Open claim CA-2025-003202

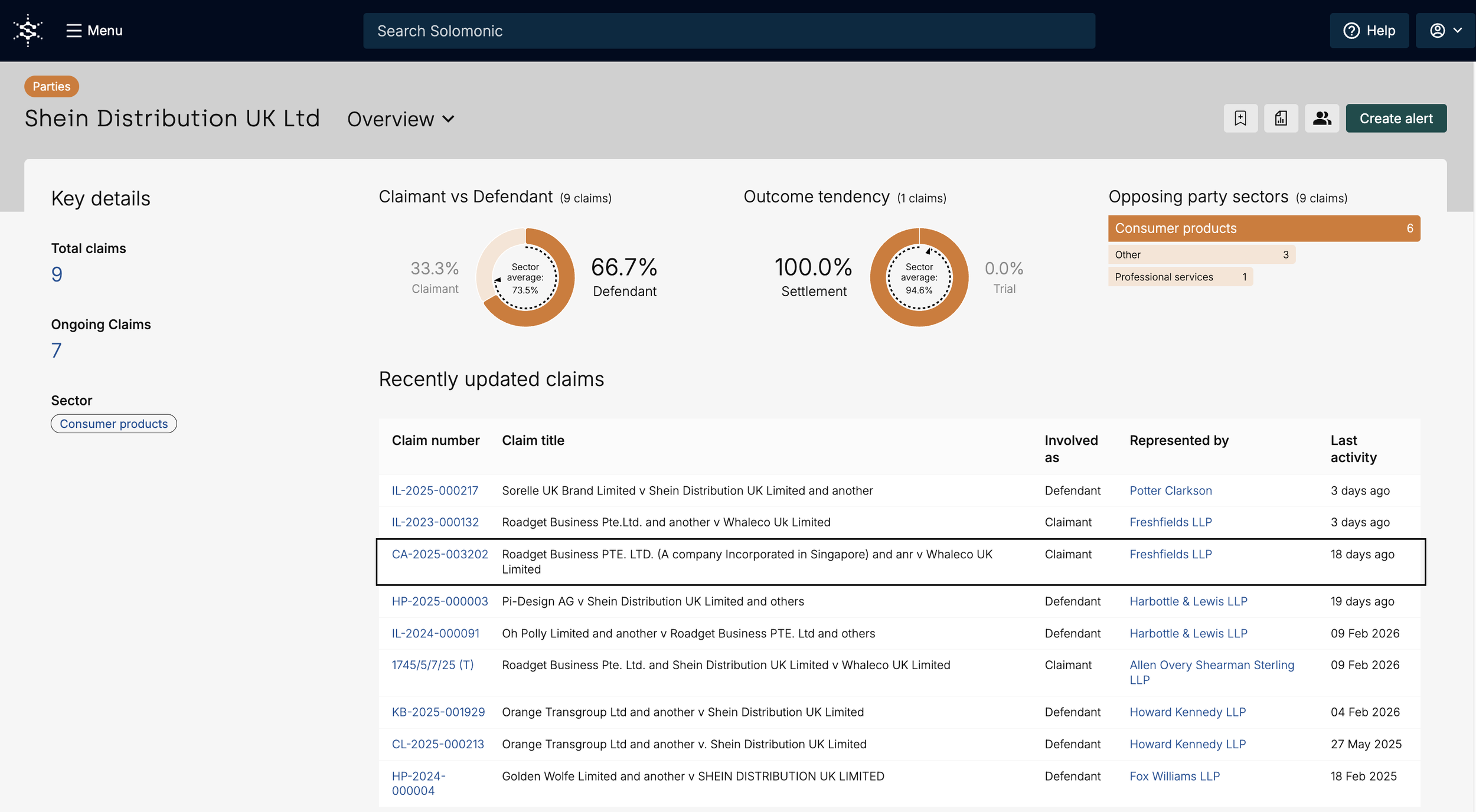pos(439,554)
